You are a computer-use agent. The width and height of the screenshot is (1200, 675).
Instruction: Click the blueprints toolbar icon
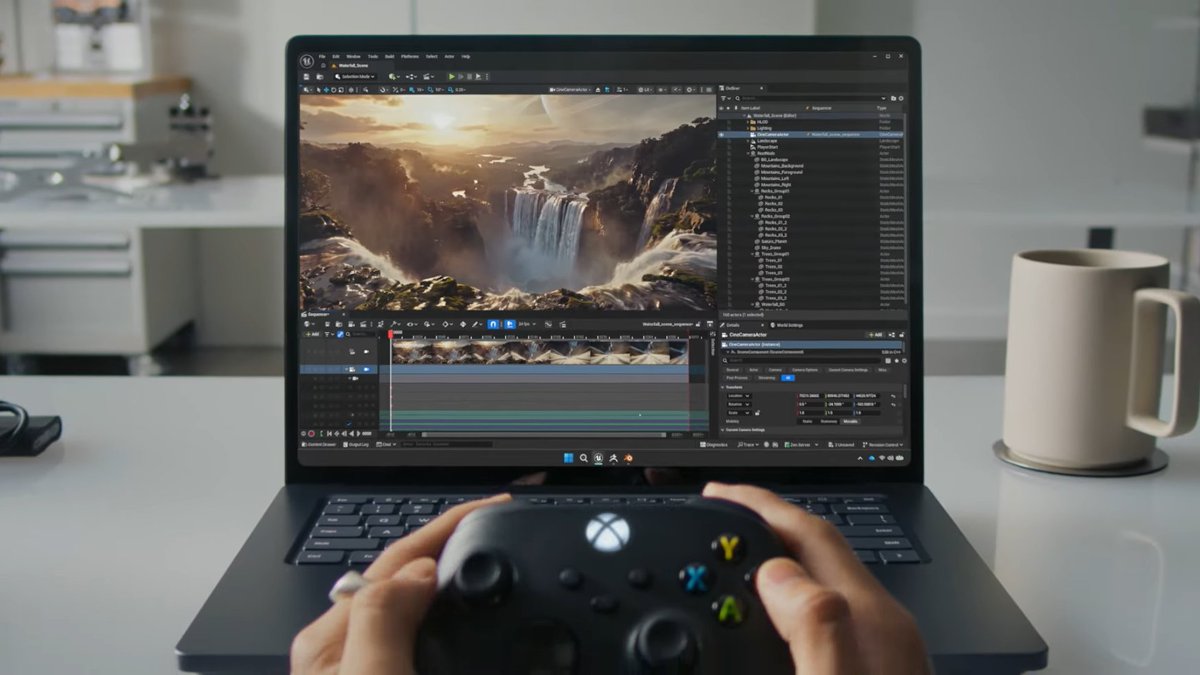(412, 77)
